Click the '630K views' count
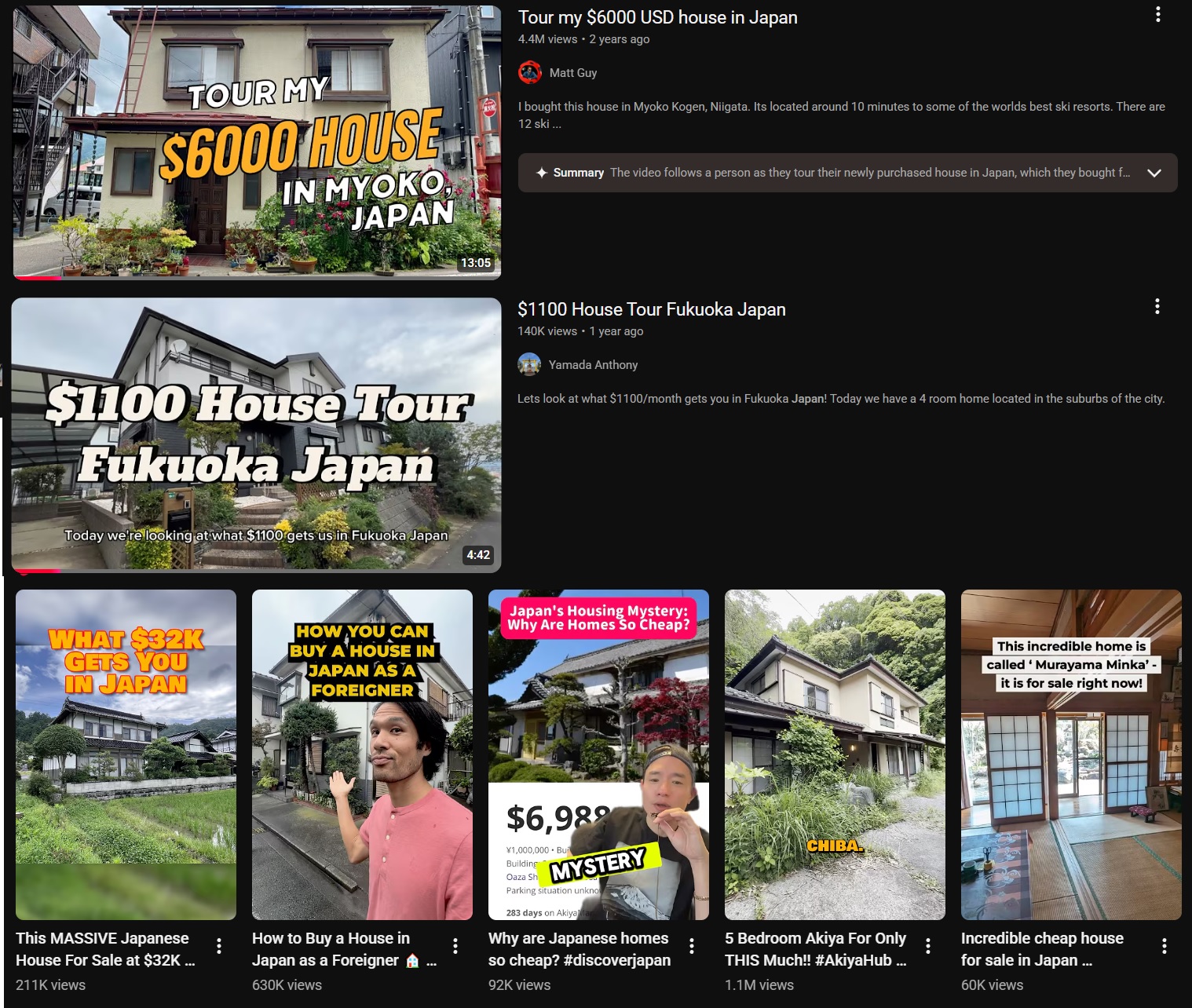 287,984
